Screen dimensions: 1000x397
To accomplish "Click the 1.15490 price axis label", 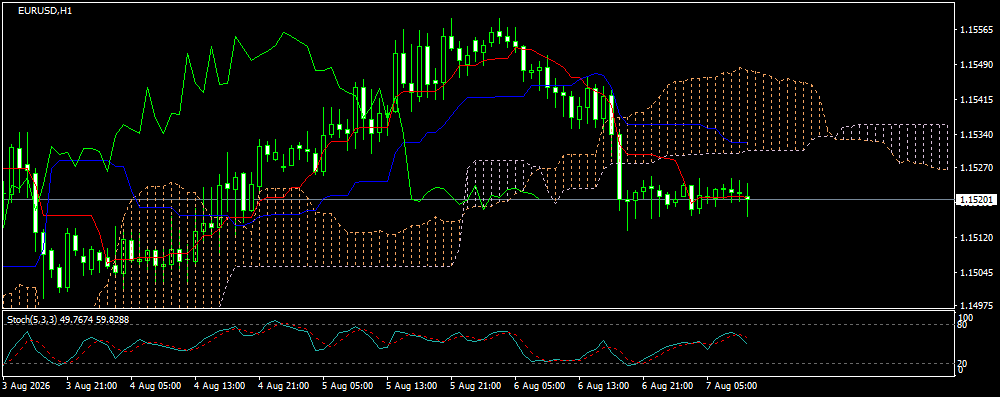I will pos(978,65).
